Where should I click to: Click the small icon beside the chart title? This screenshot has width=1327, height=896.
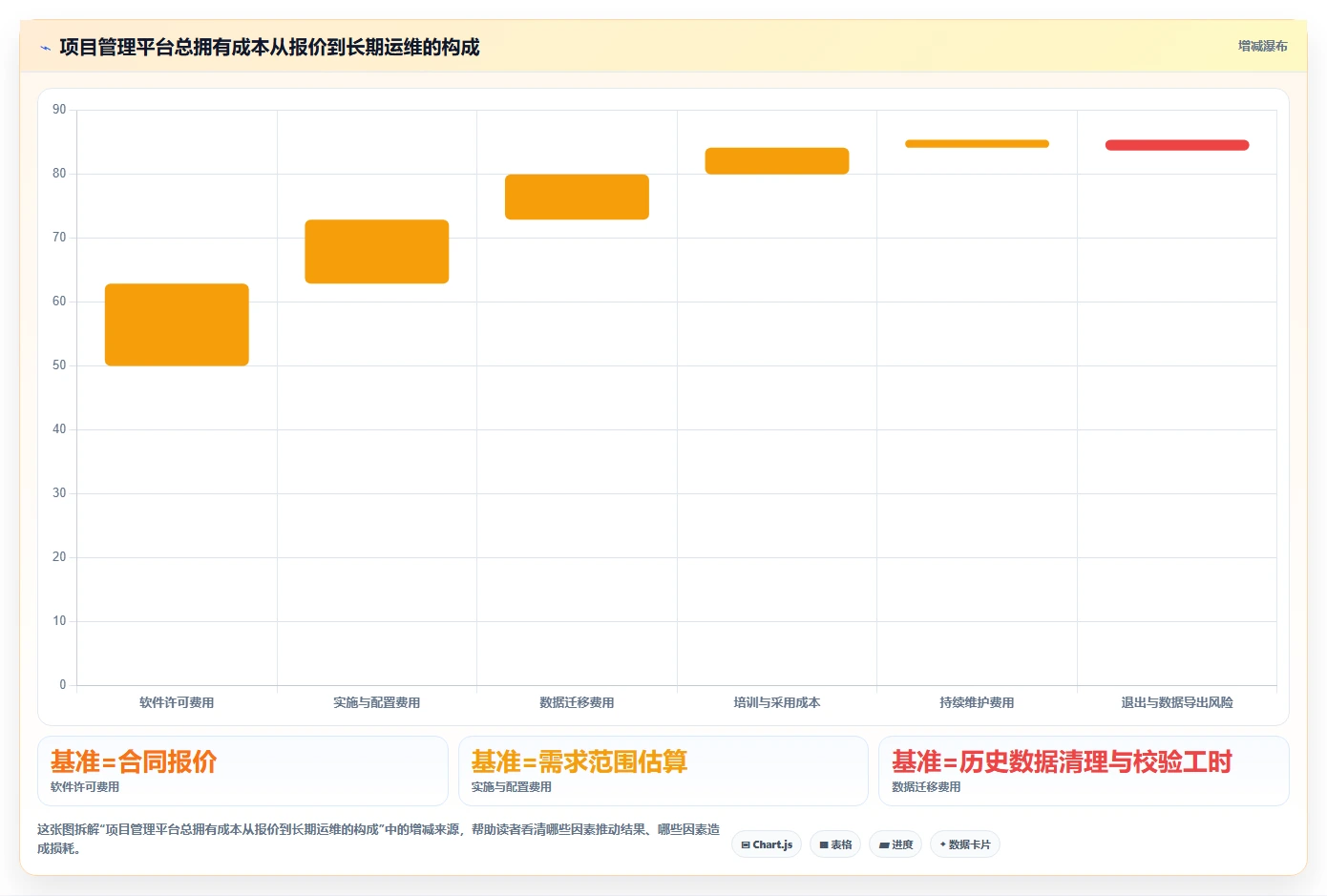coord(45,48)
